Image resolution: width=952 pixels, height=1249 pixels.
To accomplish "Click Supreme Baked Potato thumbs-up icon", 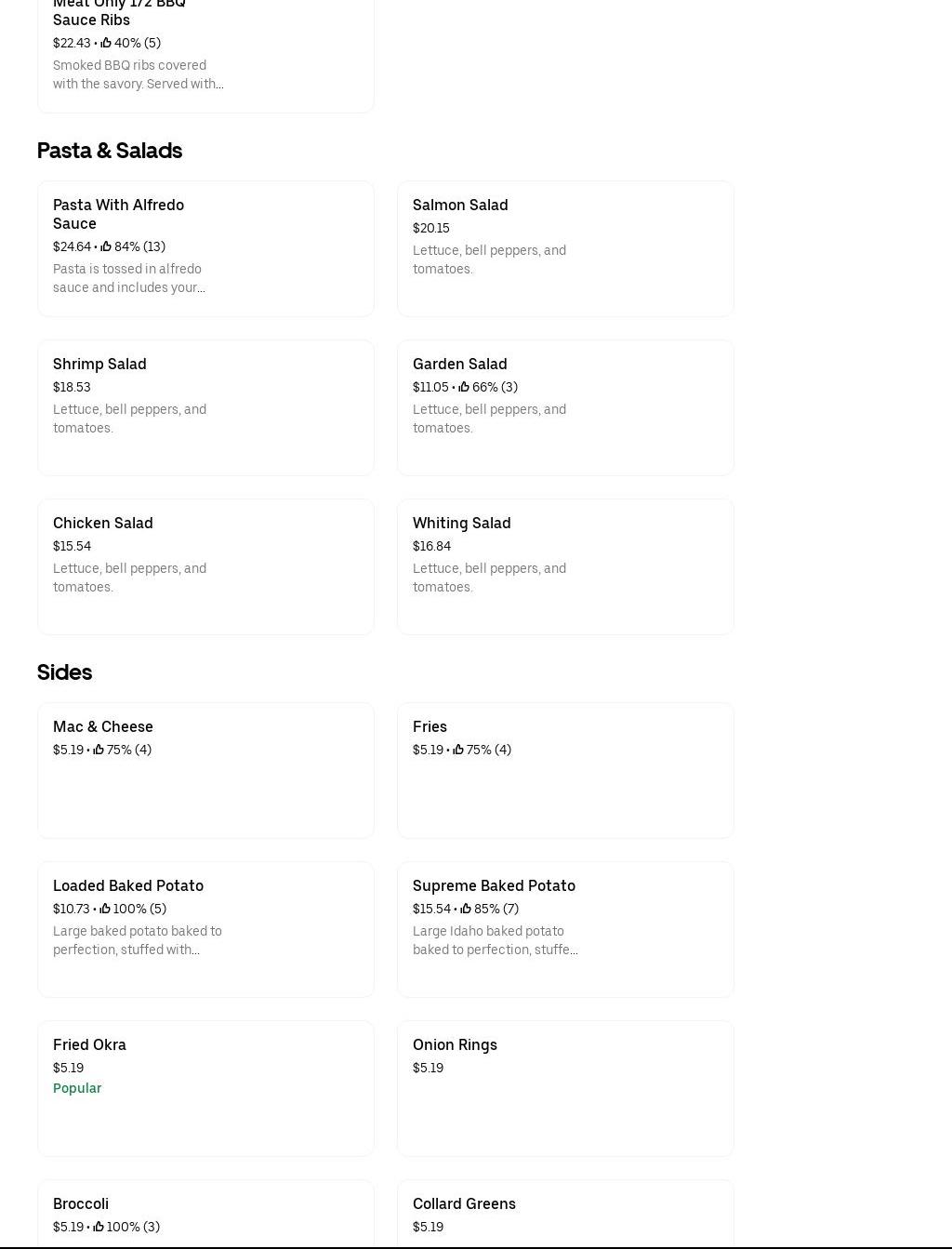I will click(x=466, y=909).
